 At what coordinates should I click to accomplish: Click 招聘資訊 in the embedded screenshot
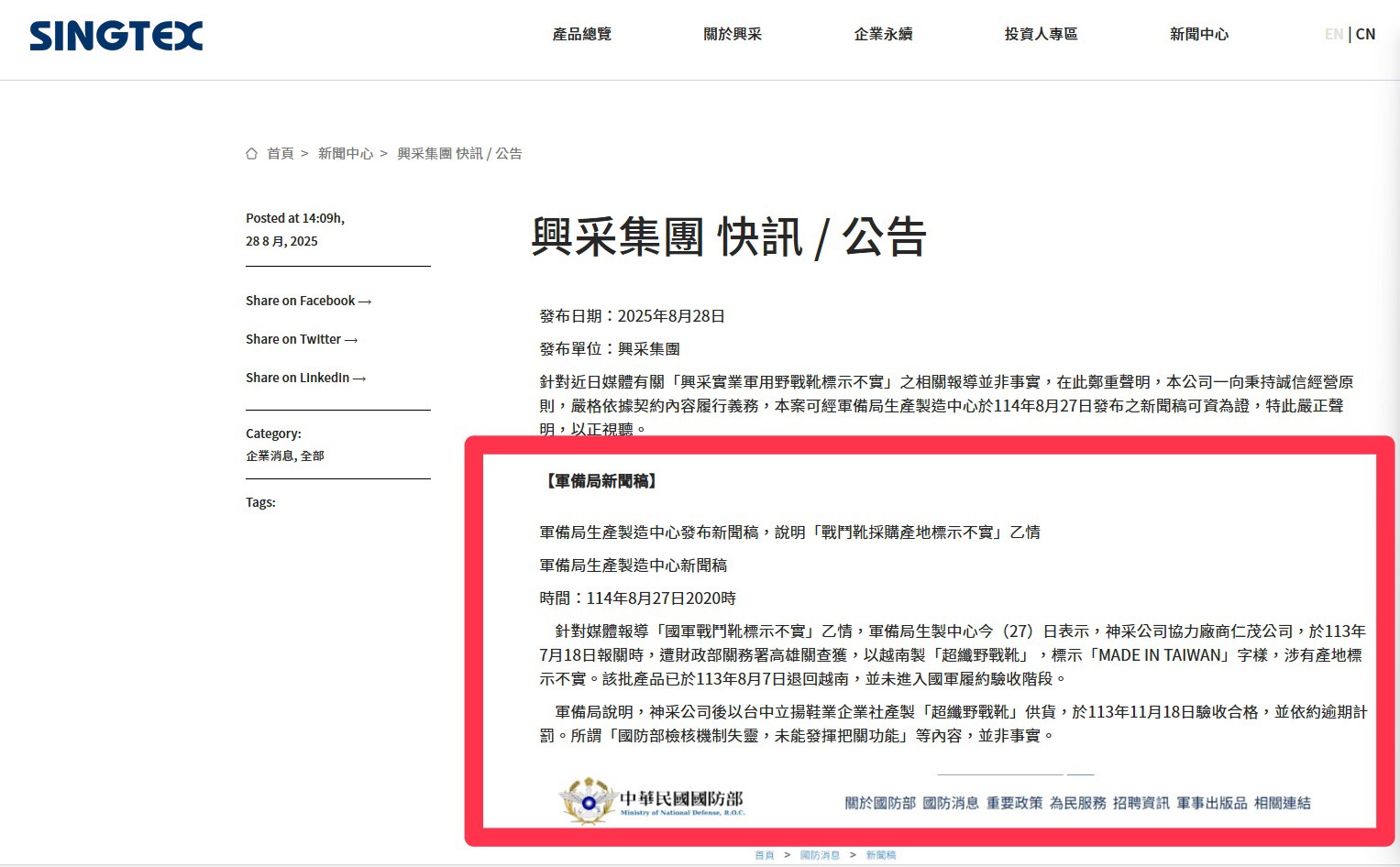click(x=1141, y=803)
